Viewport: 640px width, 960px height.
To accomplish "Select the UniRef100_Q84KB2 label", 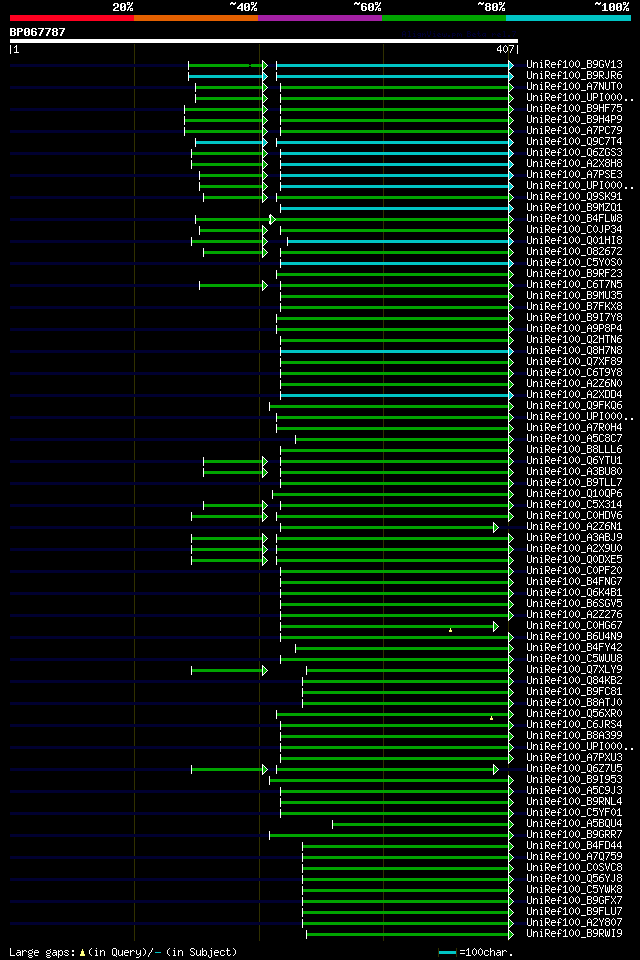I will (574, 681).
